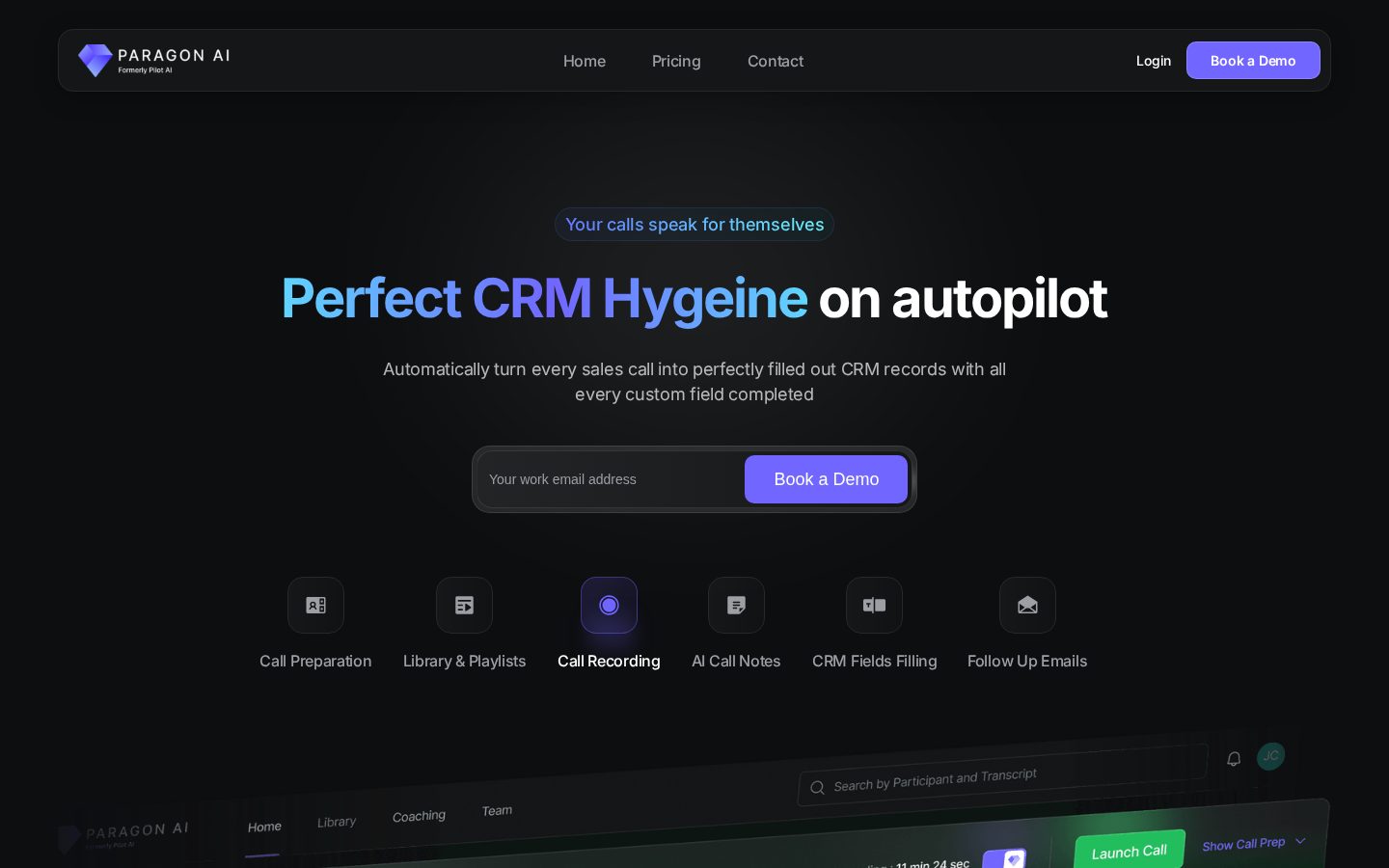Click the "Automatically turn every sales call" subtitle
Screen dimensions: 1389x868
click(694, 382)
